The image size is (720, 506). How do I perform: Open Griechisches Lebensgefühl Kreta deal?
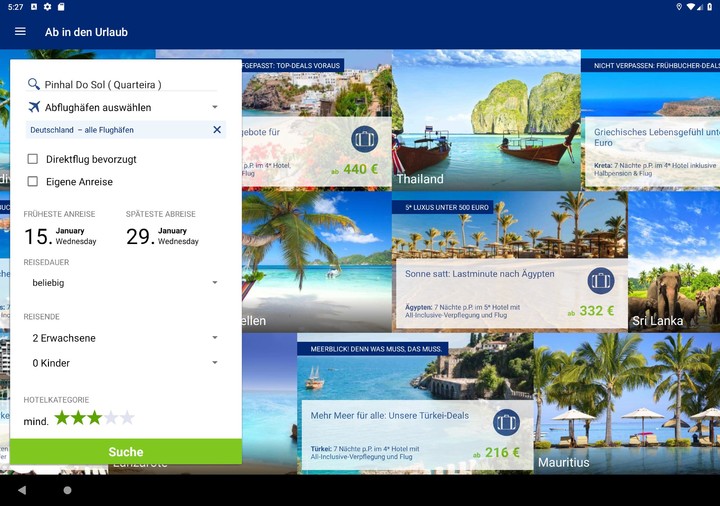[x=653, y=152]
